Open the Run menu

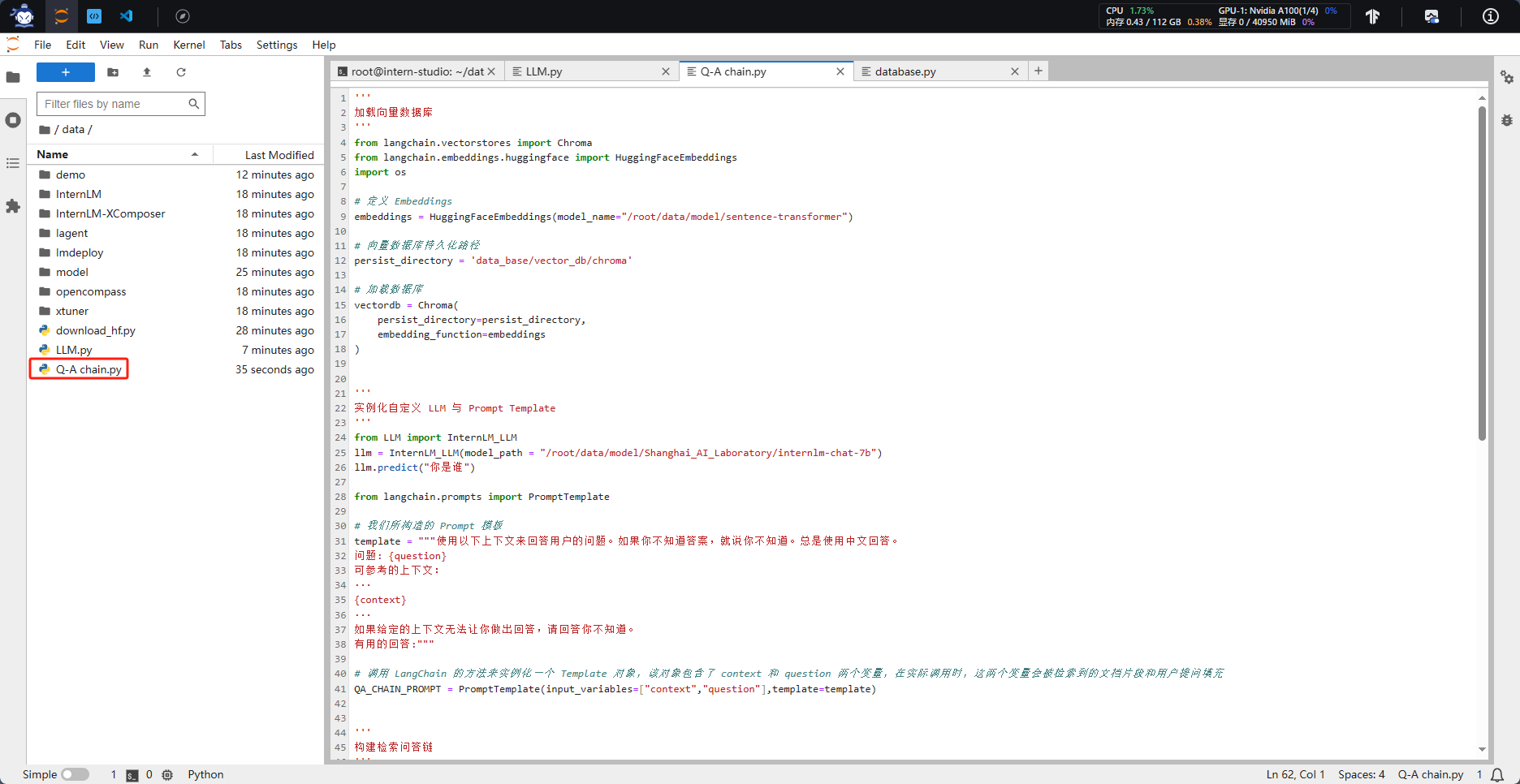[149, 45]
